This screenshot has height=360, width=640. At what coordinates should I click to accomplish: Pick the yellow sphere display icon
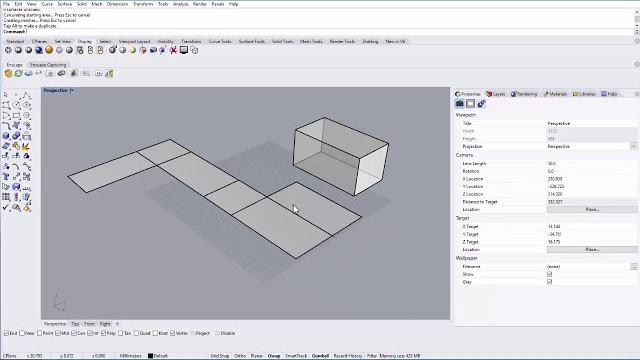[133, 50]
